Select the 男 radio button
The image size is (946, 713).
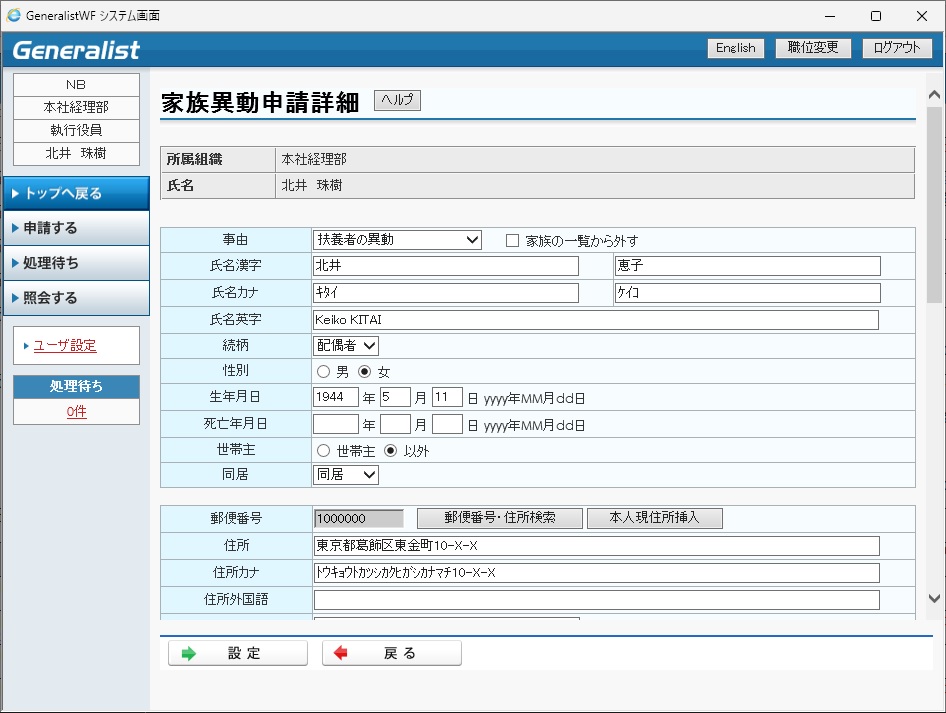(323, 372)
